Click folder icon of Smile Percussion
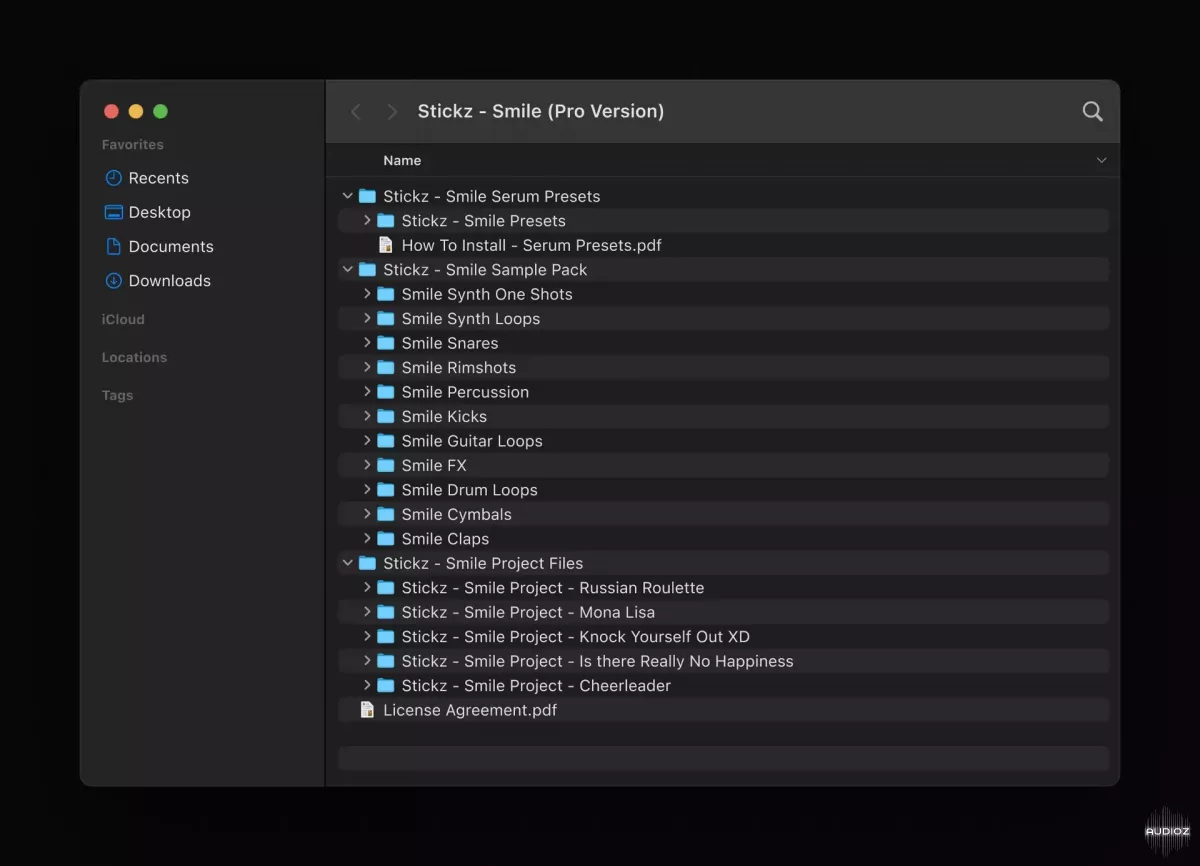This screenshot has height=866, width=1200. [386, 392]
